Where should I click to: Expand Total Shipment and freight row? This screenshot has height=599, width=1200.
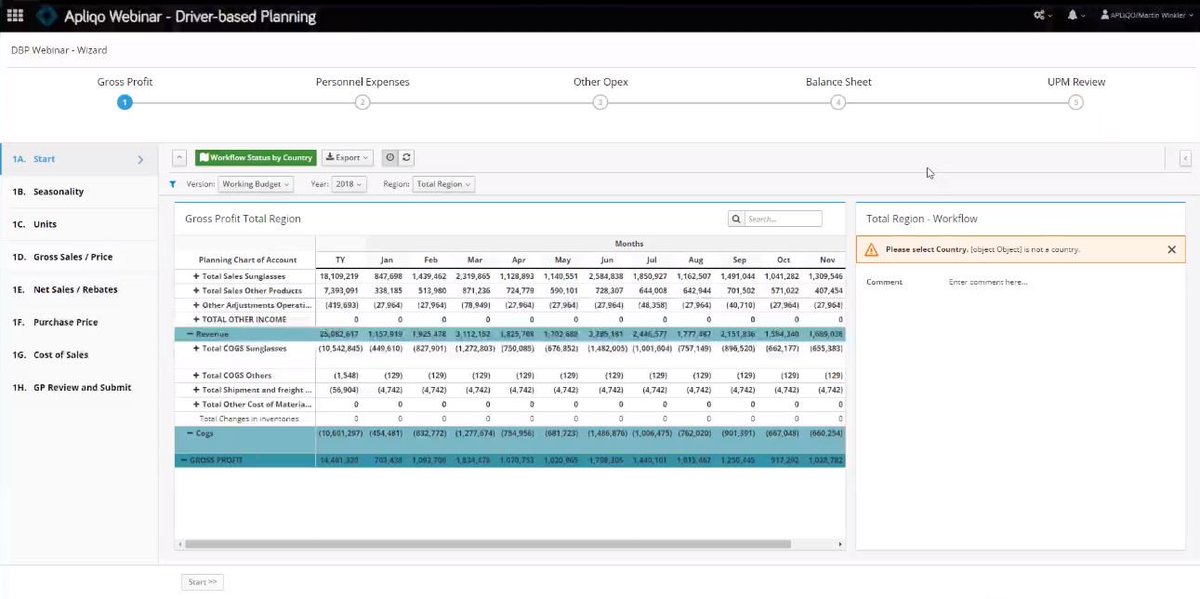pyautogui.click(x=196, y=390)
